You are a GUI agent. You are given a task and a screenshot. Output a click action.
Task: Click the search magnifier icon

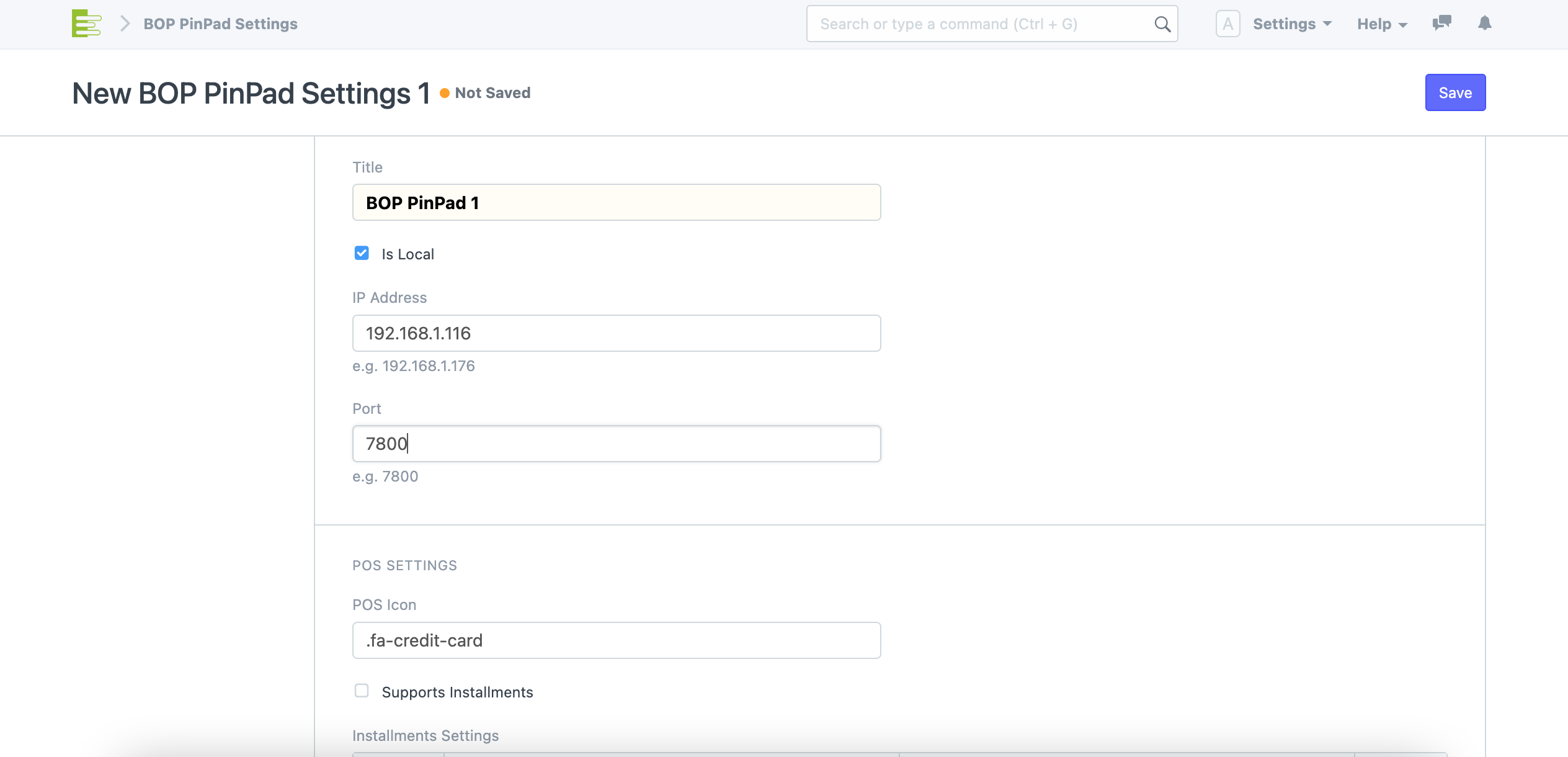[1162, 24]
